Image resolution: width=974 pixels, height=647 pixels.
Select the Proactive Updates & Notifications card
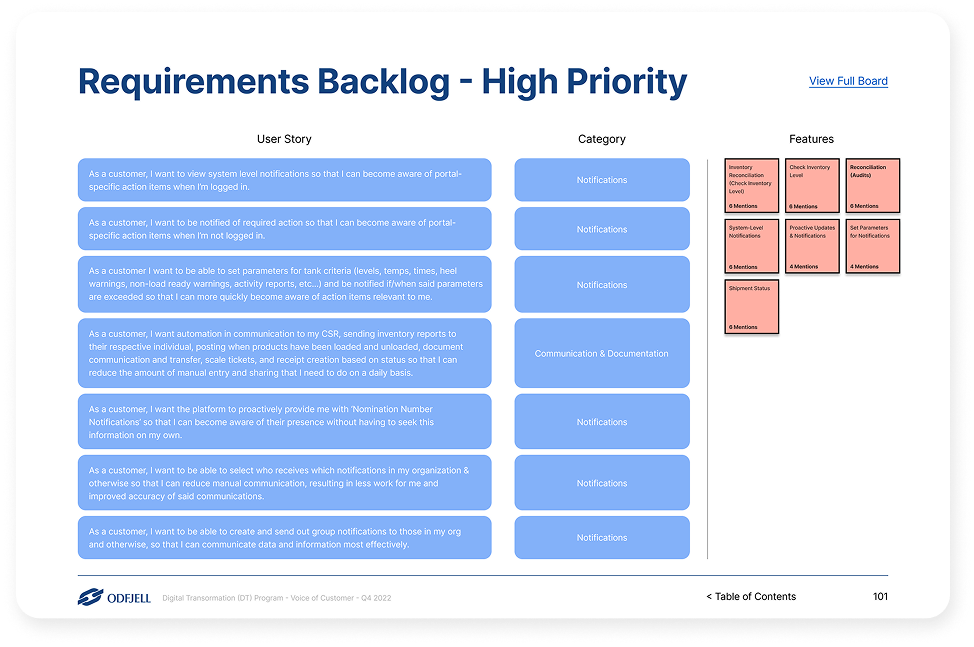click(813, 246)
